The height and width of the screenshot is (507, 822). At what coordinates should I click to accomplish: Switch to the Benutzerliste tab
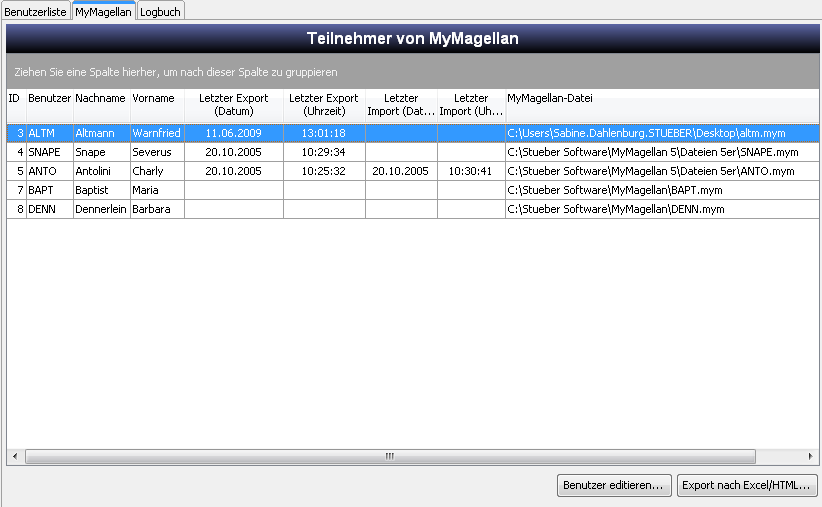[x=36, y=12]
